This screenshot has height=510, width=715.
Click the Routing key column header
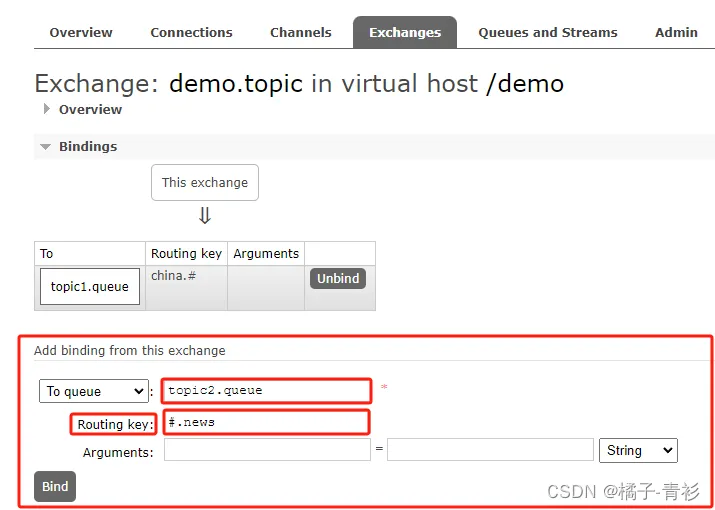point(187,254)
